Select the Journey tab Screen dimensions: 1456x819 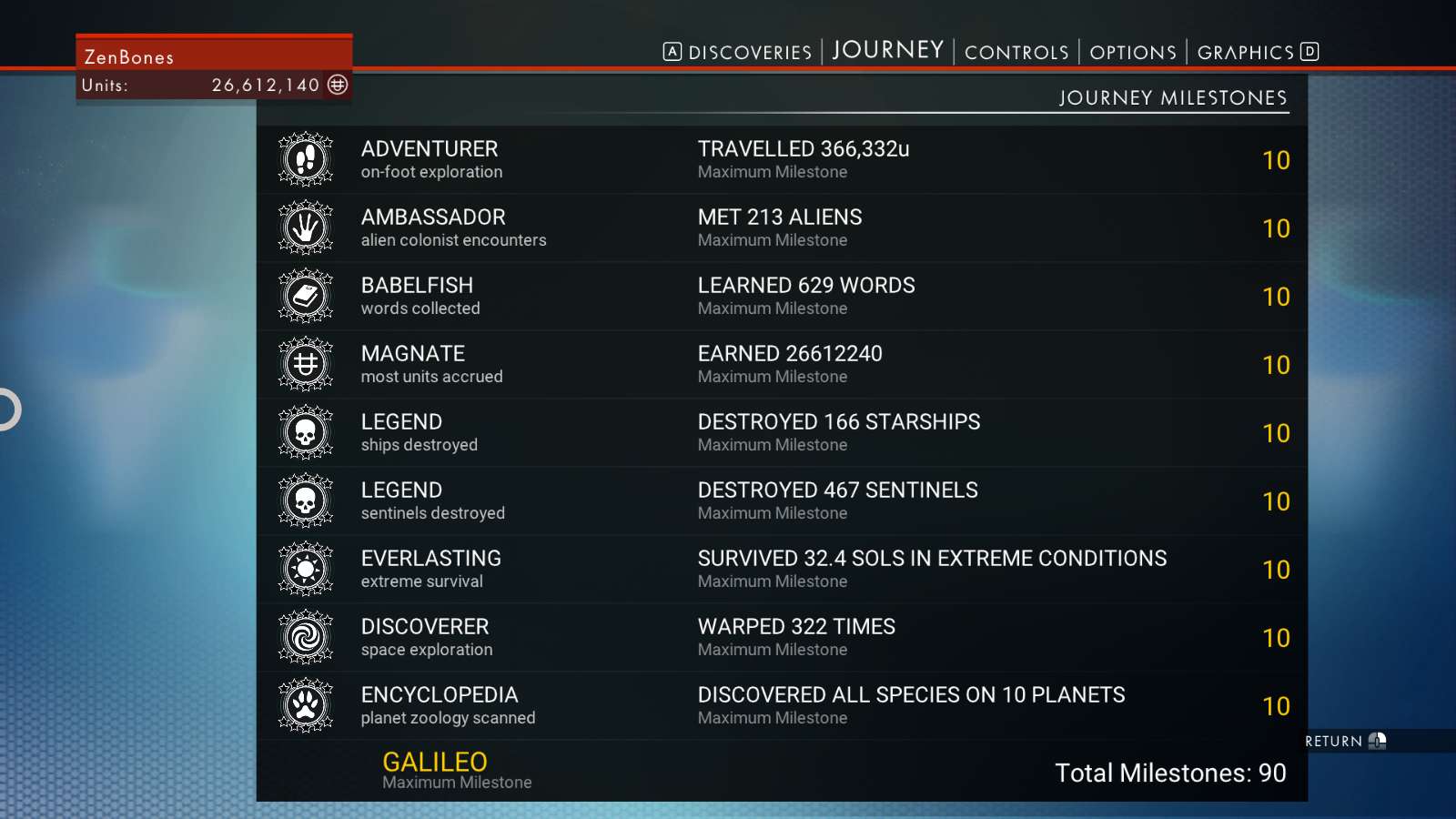[888, 50]
